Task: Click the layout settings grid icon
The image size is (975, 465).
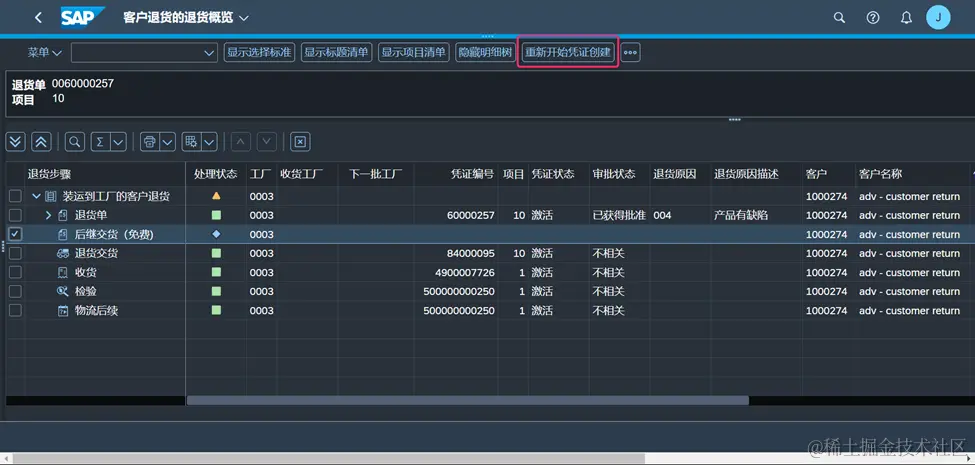Action: [192, 142]
